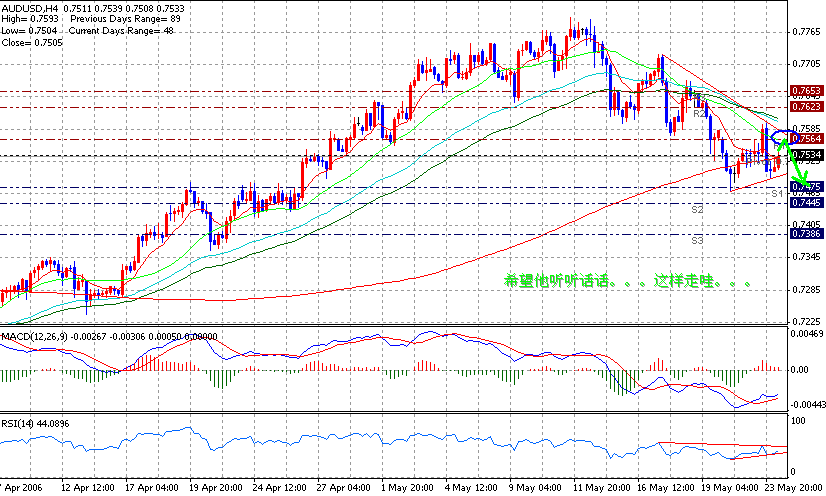Select the 'Previous Days Range= 89' text
Screen dimensions: 826x496
pos(125,19)
